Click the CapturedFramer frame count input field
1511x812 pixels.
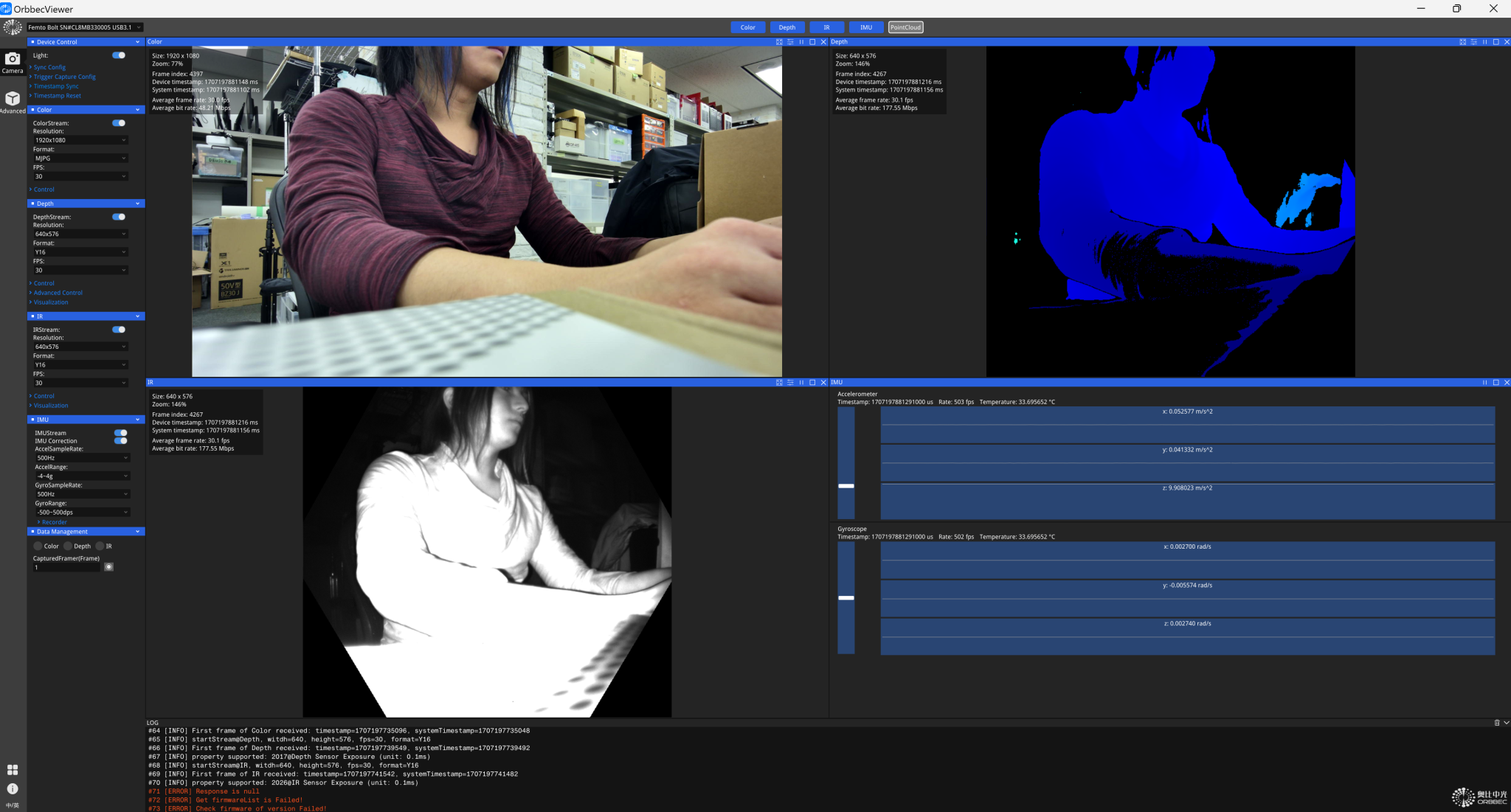[66, 566]
